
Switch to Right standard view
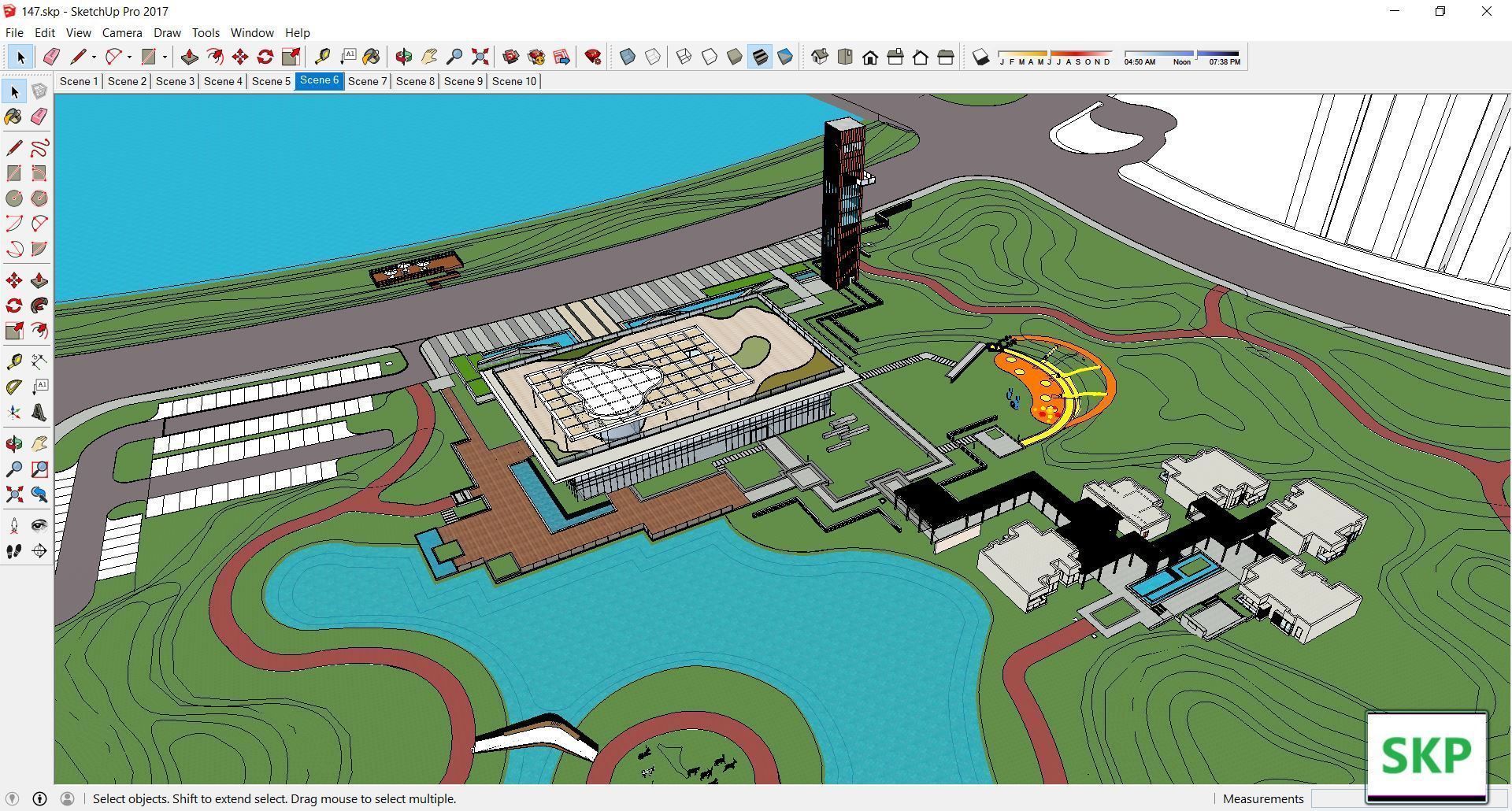click(x=895, y=57)
